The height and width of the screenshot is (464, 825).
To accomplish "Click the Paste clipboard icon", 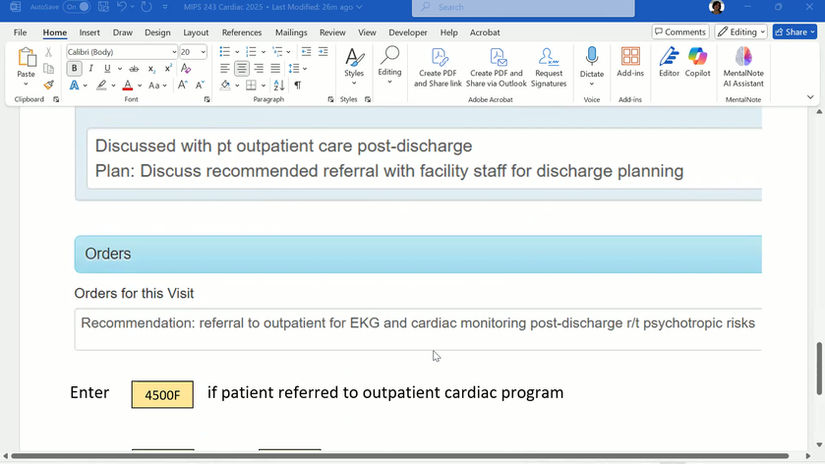I will [x=26, y=57].
